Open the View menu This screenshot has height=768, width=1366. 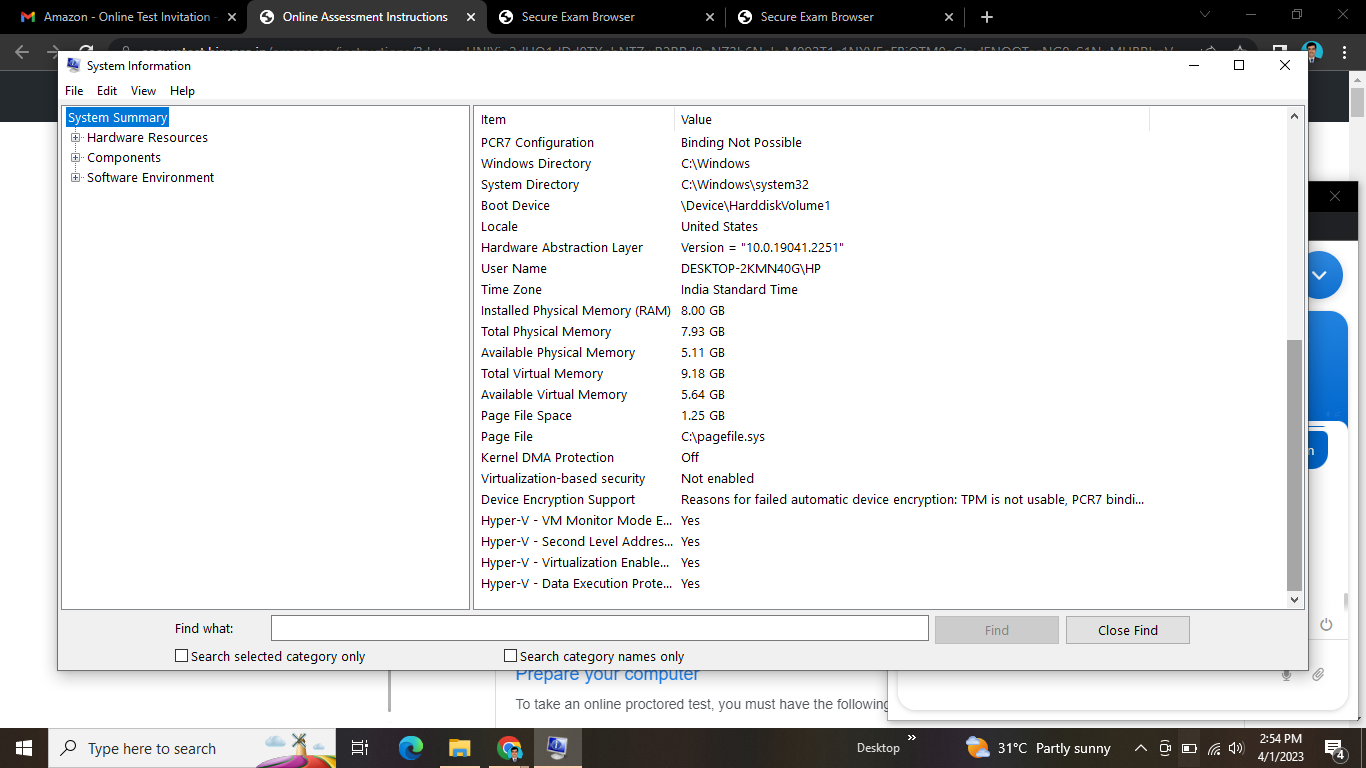pyautogui.click(x=143, y=91)
